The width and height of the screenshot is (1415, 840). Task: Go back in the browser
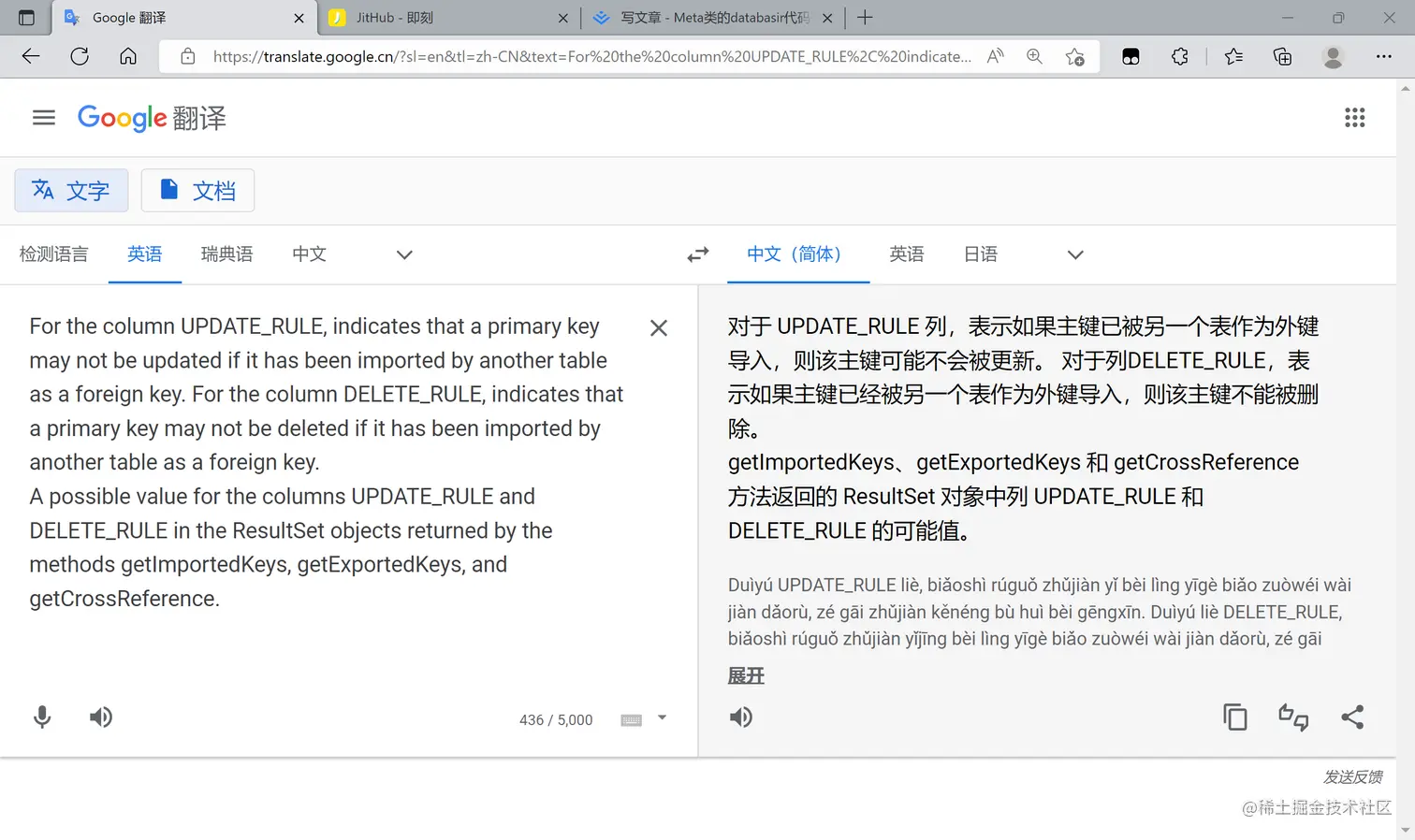tap(31, 56)
